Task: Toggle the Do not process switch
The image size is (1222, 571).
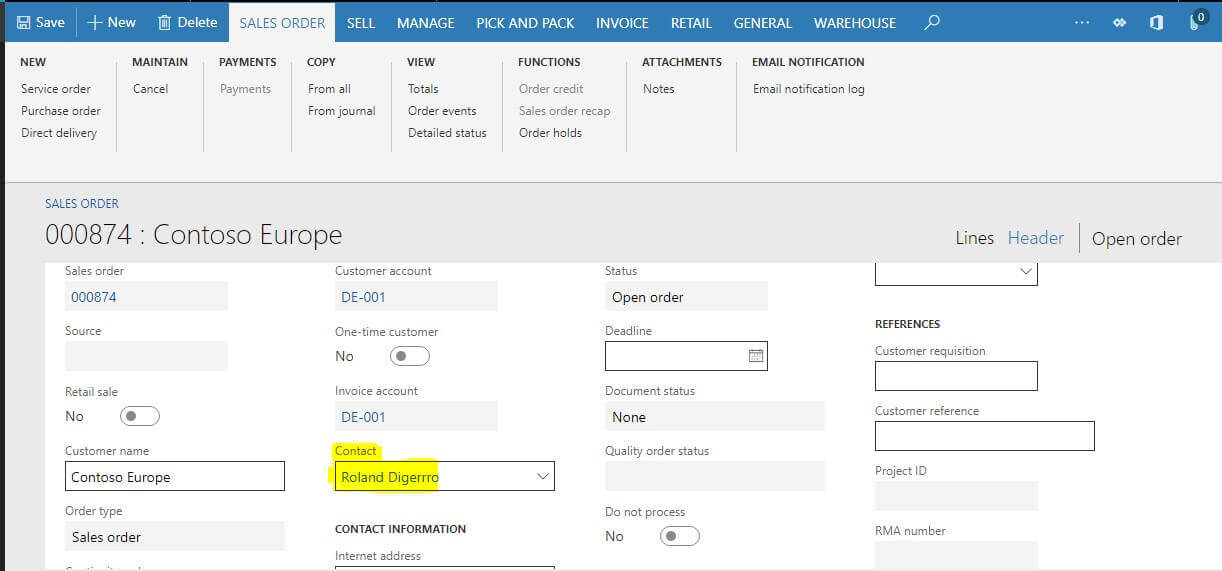Action: [x=680, y=536]
